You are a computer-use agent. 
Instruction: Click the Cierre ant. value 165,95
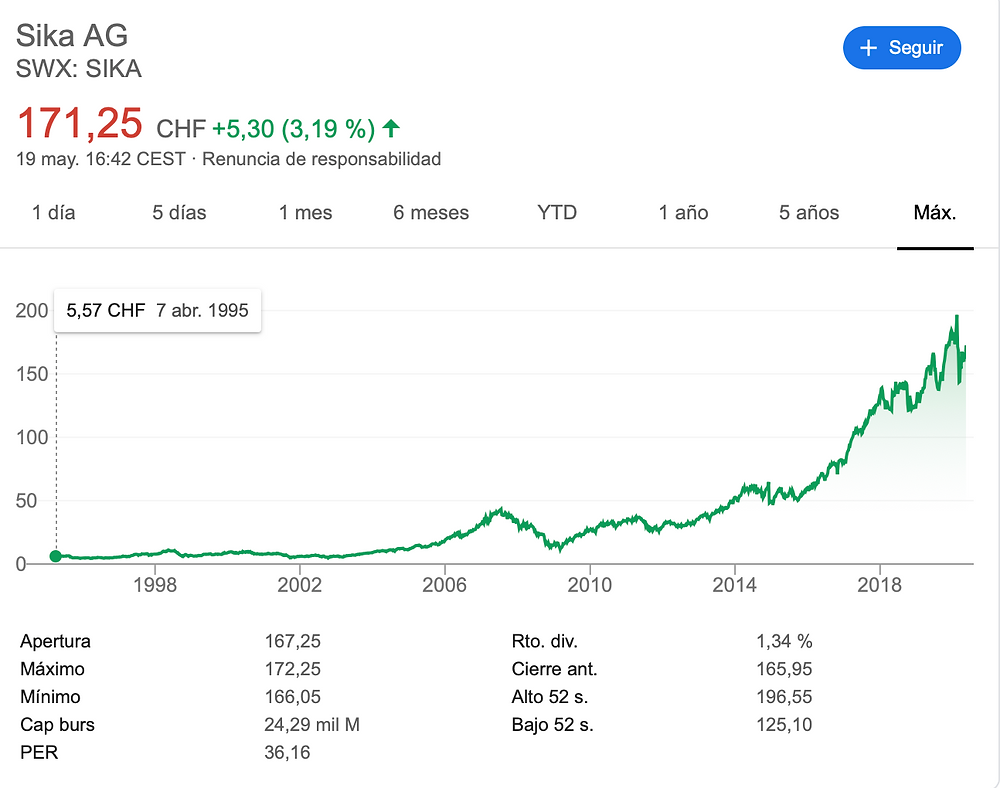coord(784,669)
